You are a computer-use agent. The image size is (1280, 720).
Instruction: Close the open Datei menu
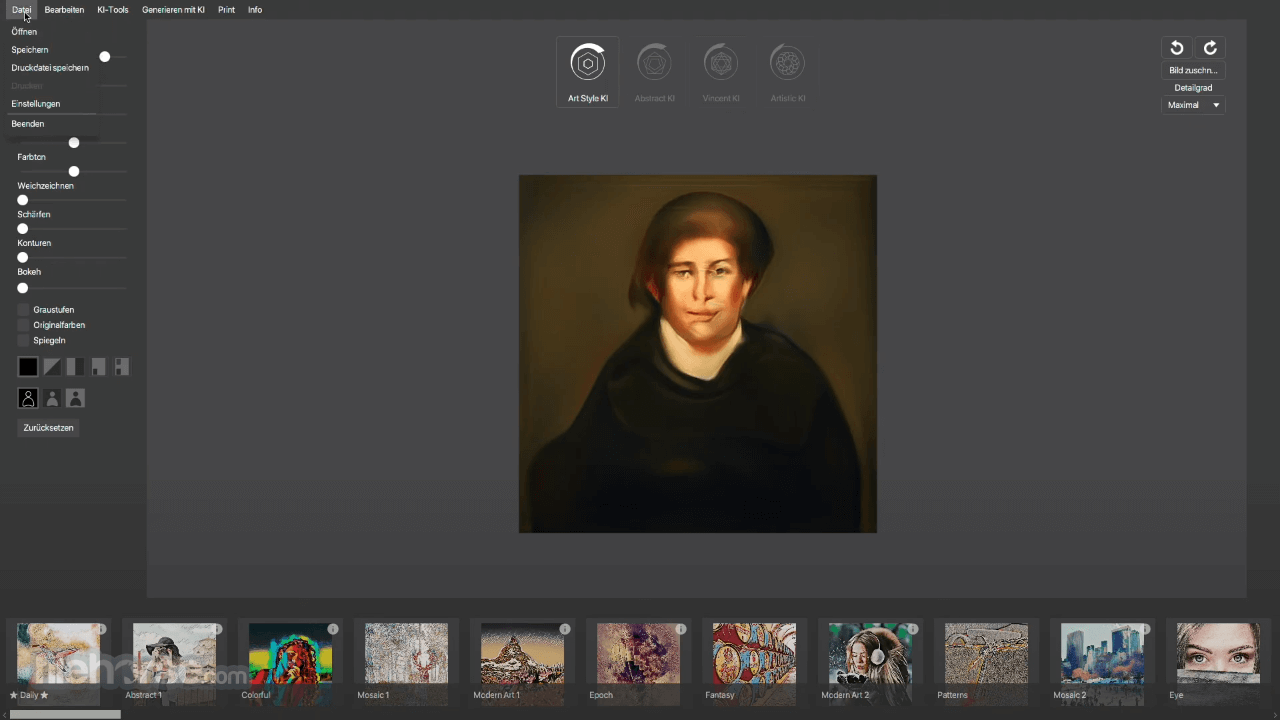[x=22, y=9]
